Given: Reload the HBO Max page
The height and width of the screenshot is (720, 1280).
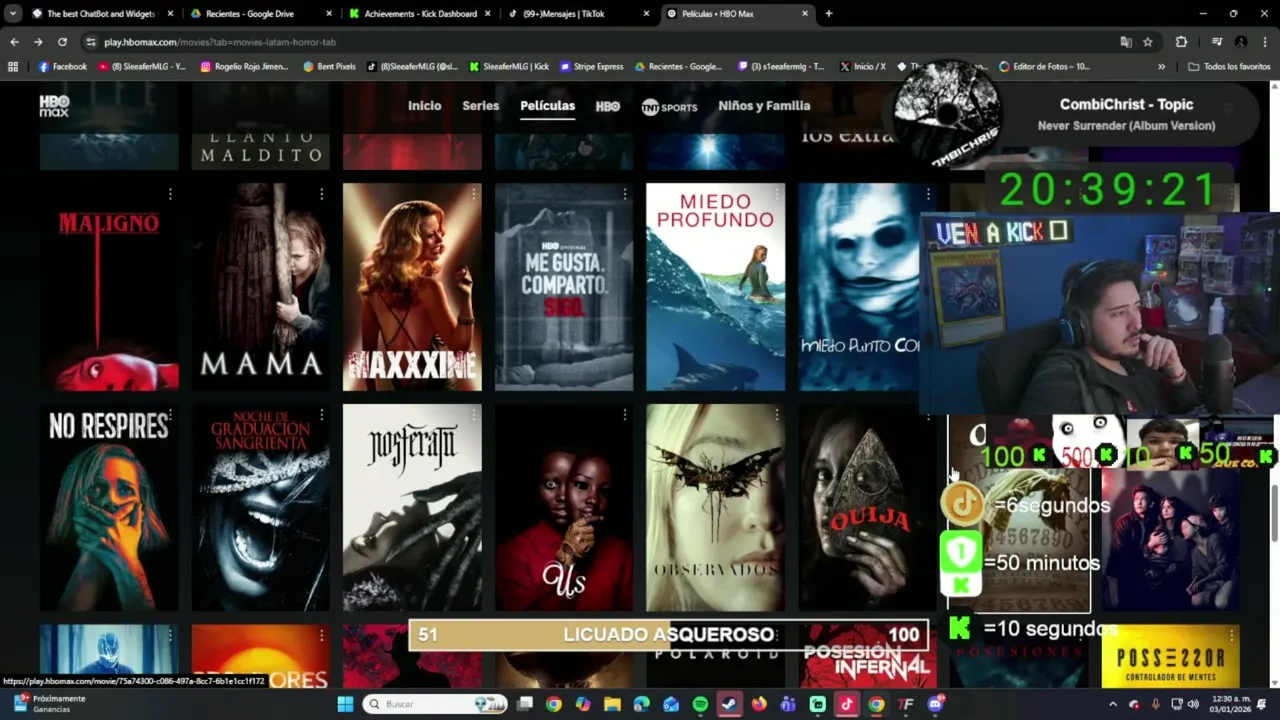Looking at the screenshot, I should (x=62, y=42).
